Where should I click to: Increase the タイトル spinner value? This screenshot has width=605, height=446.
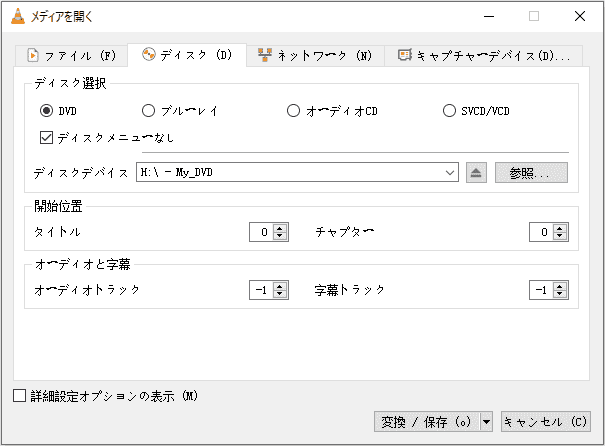281,228
